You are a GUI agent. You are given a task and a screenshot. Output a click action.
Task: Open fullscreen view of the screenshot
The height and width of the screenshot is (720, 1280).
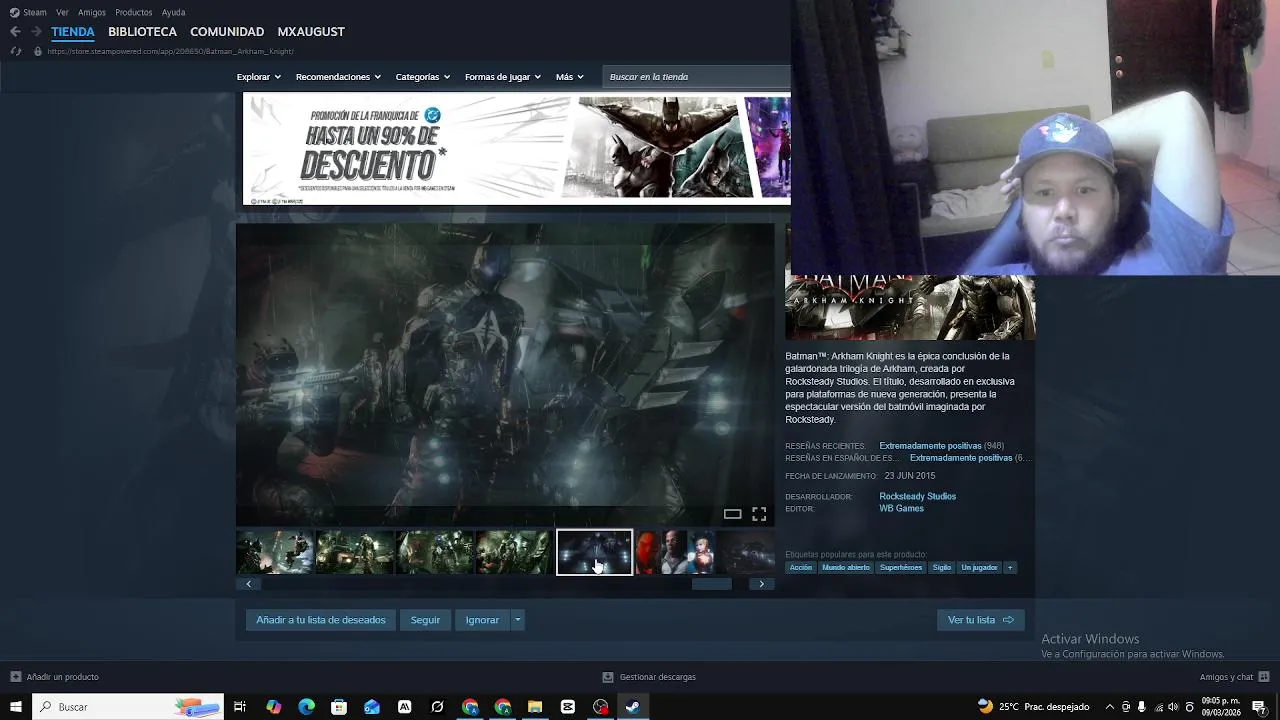click(759, 514)
